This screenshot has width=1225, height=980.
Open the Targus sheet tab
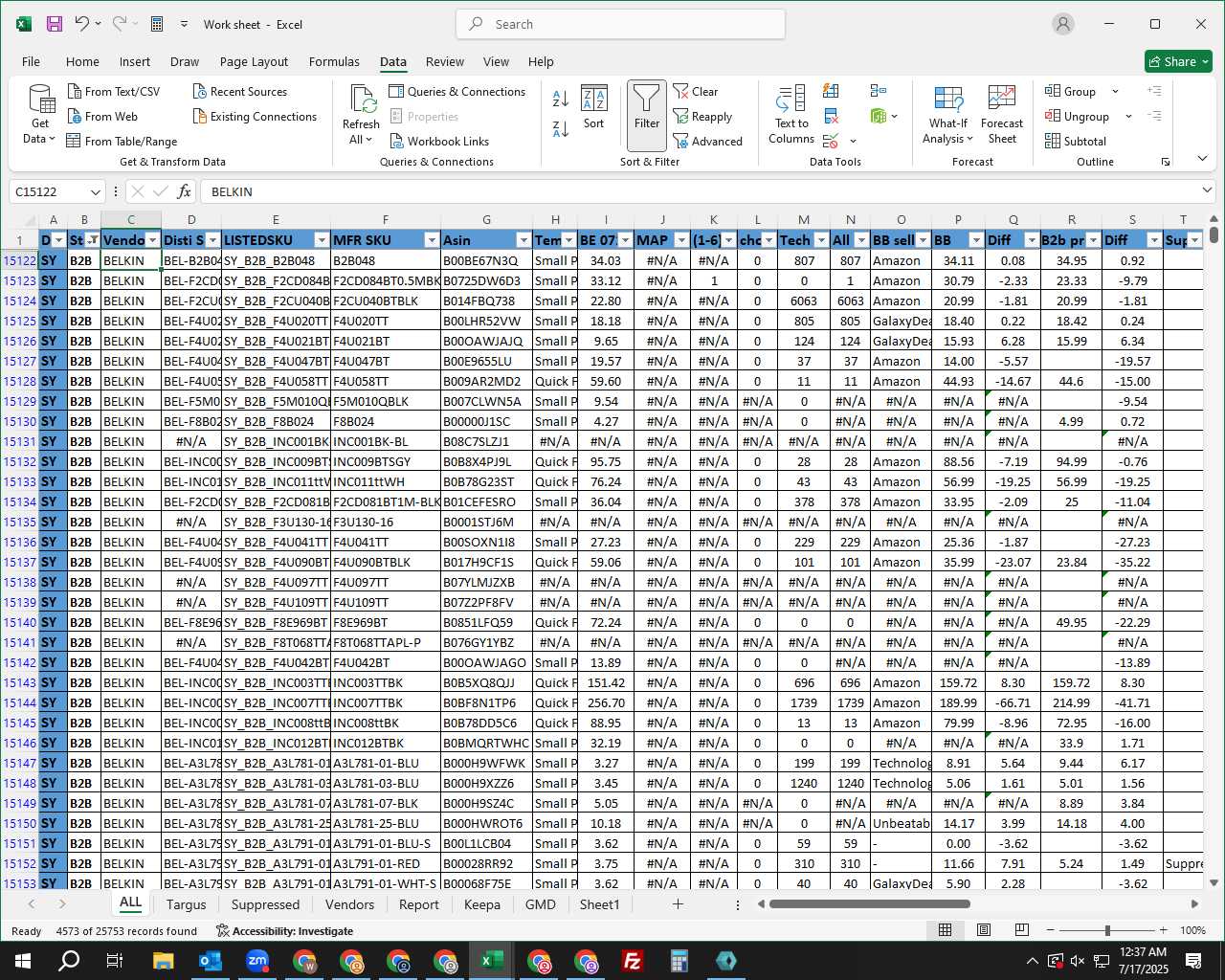click(x=186, y=904)
